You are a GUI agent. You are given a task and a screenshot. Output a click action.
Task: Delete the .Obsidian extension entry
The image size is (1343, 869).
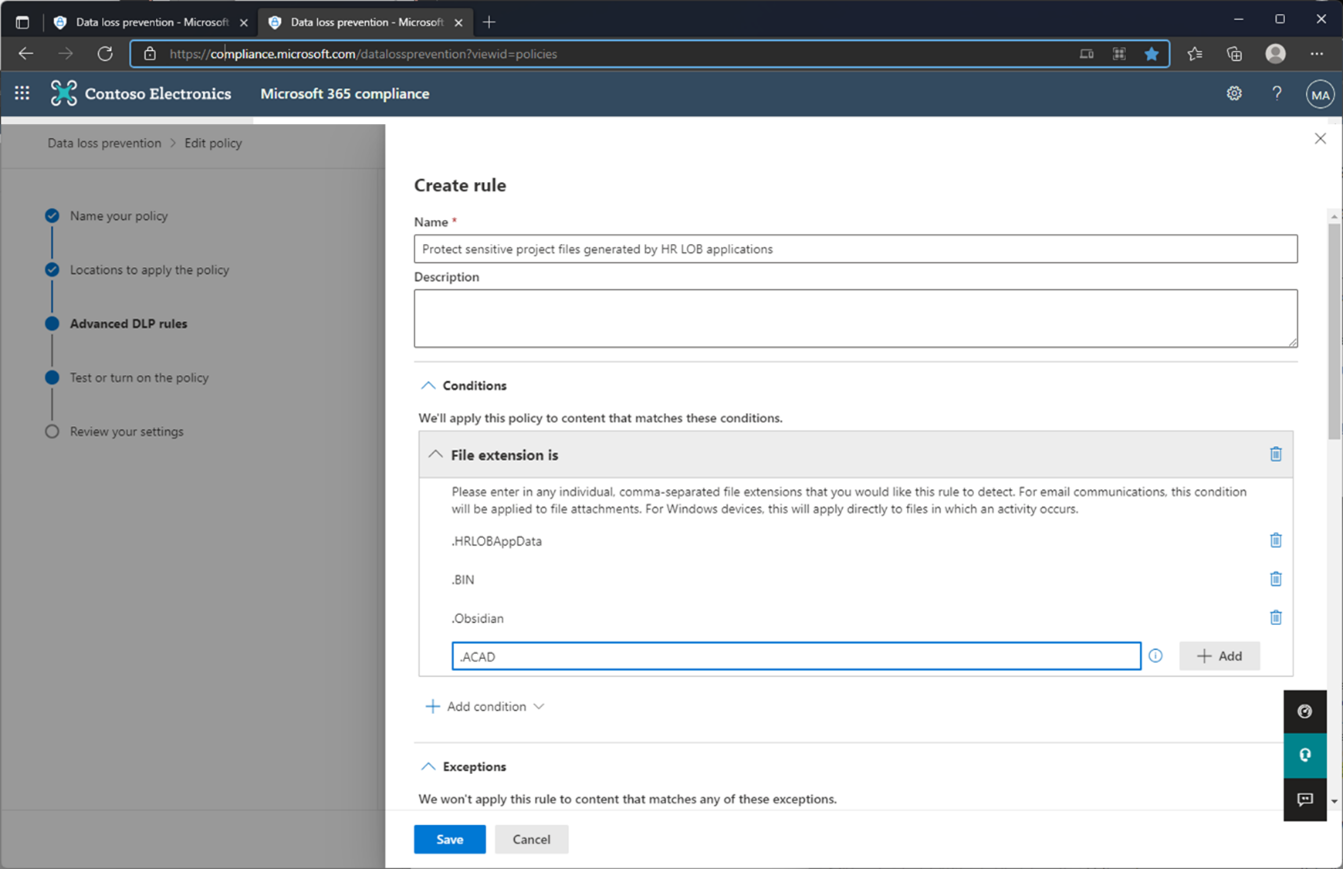pyautogui.click(x=1276, y=617)
